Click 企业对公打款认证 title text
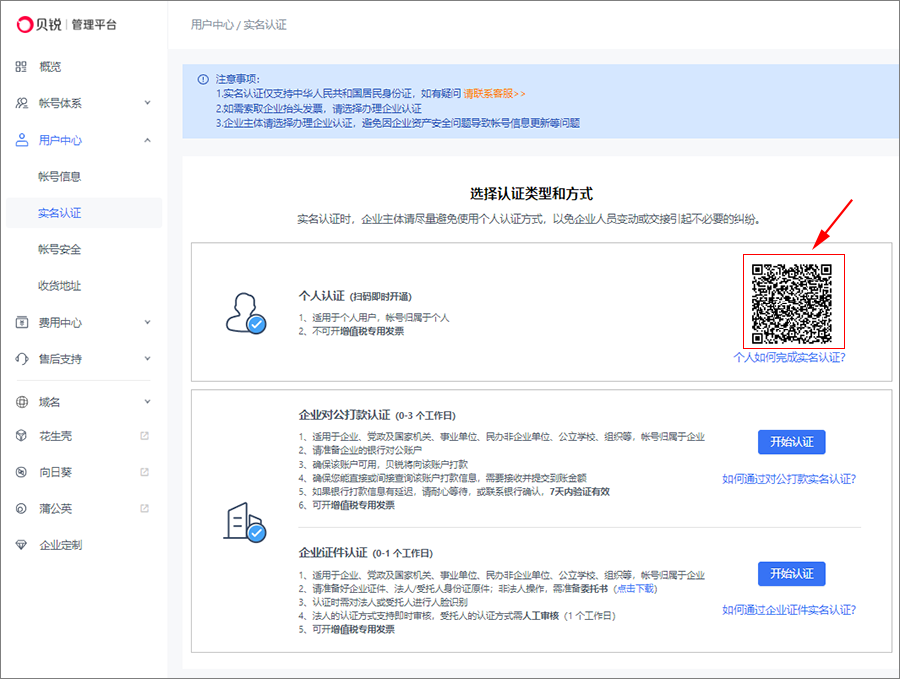Screen dimensions: 900x679 click(344, 414)
